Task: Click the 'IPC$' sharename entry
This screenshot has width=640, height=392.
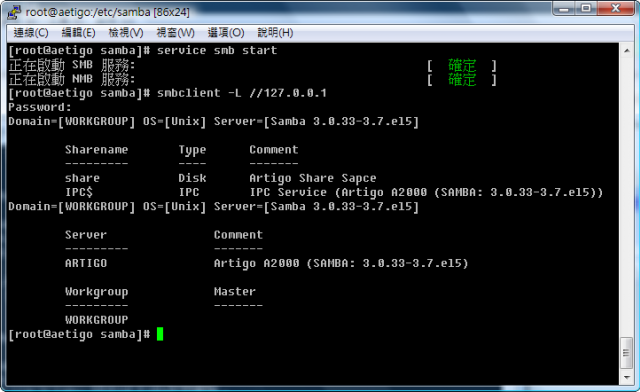Action: (79, 192)
